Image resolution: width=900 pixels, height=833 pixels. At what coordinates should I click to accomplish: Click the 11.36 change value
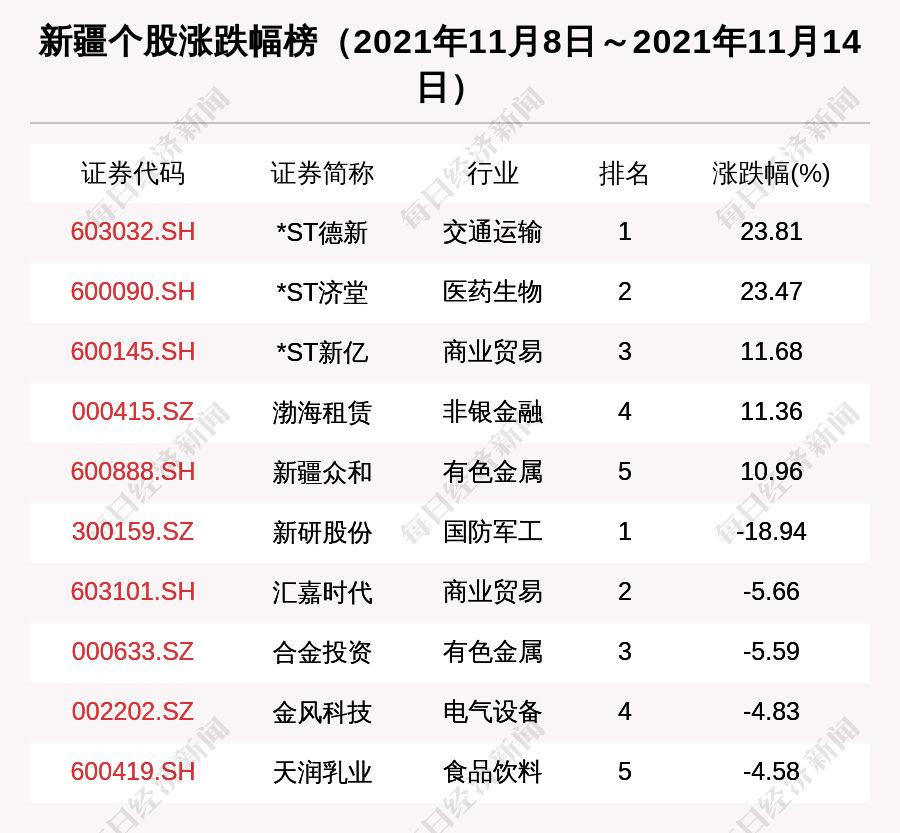[771, 412]
